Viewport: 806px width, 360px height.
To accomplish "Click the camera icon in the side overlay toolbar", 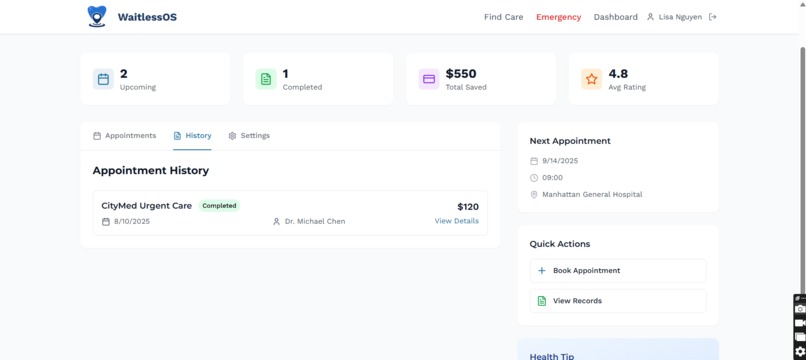I will click(x=800, y=309).
